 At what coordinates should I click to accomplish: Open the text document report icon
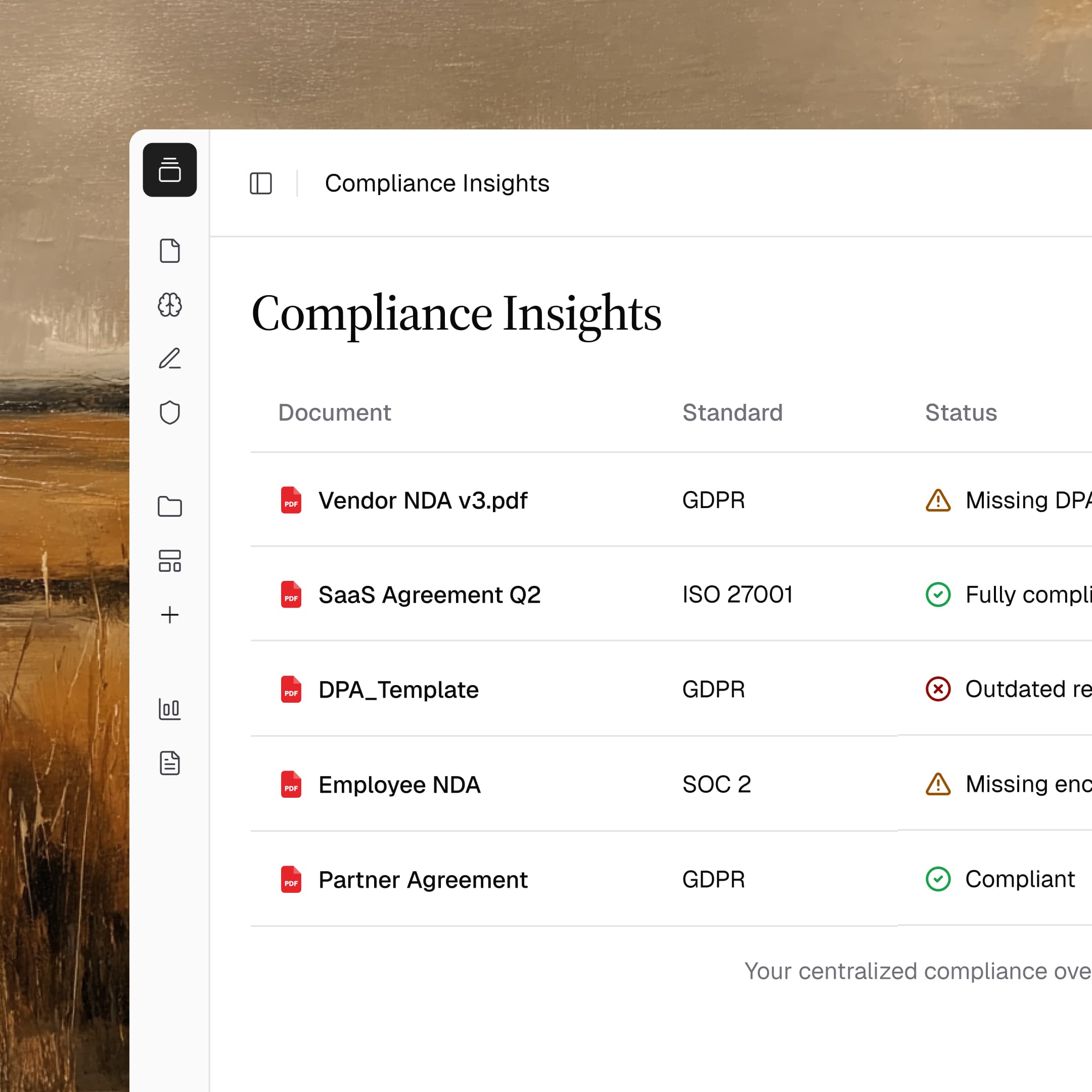[x=169, y=763]
